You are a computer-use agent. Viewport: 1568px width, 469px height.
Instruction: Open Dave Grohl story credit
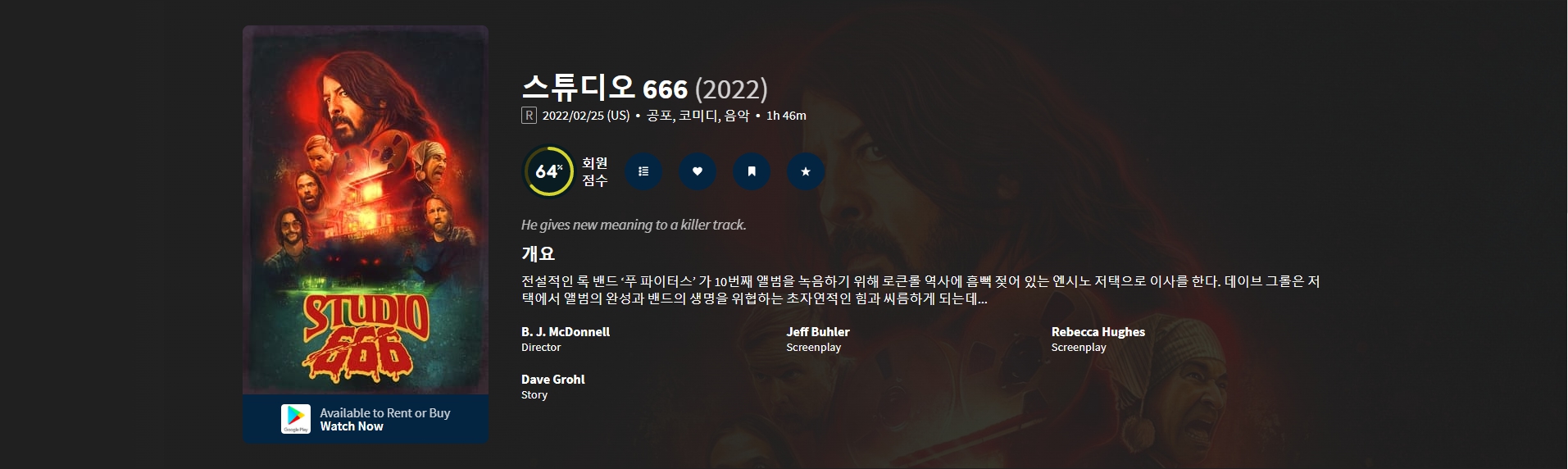coord(553,380)
